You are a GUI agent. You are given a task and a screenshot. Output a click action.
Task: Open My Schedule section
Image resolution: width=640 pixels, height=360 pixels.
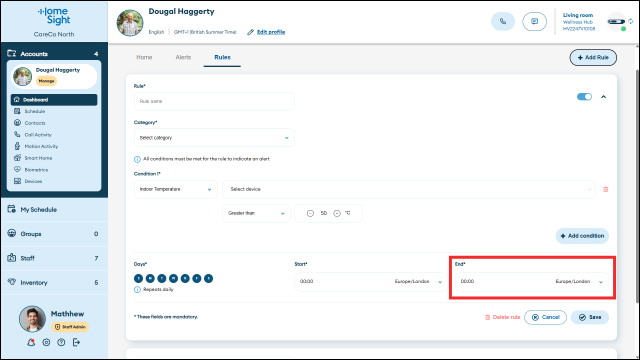(x=54, y=209)
